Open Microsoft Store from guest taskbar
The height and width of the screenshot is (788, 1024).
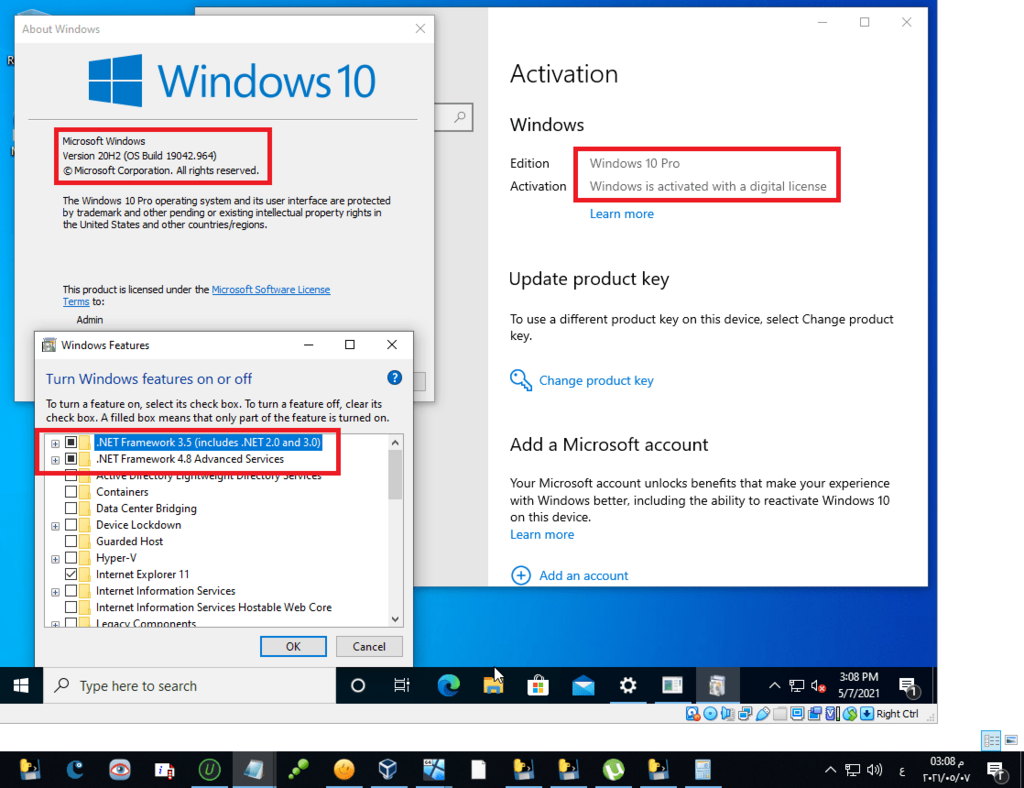click(538, 686)
